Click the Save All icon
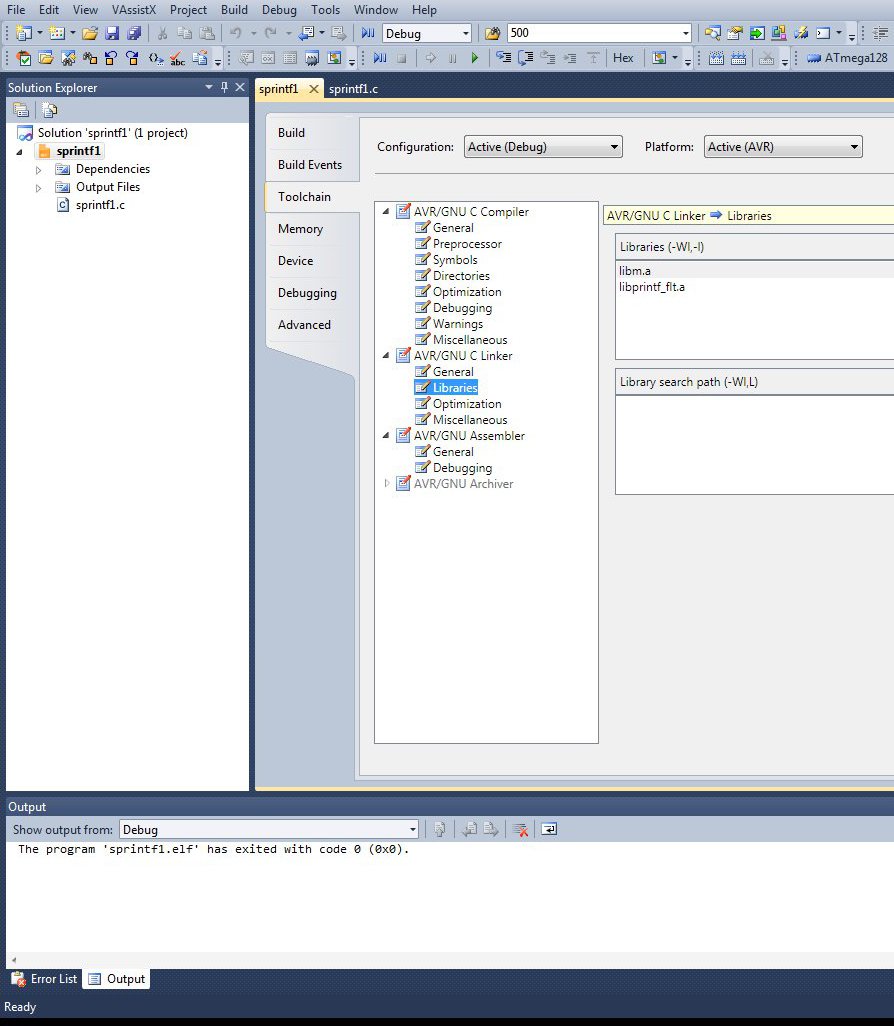This screenshot has height=1026, width=894. pos(134,33)
